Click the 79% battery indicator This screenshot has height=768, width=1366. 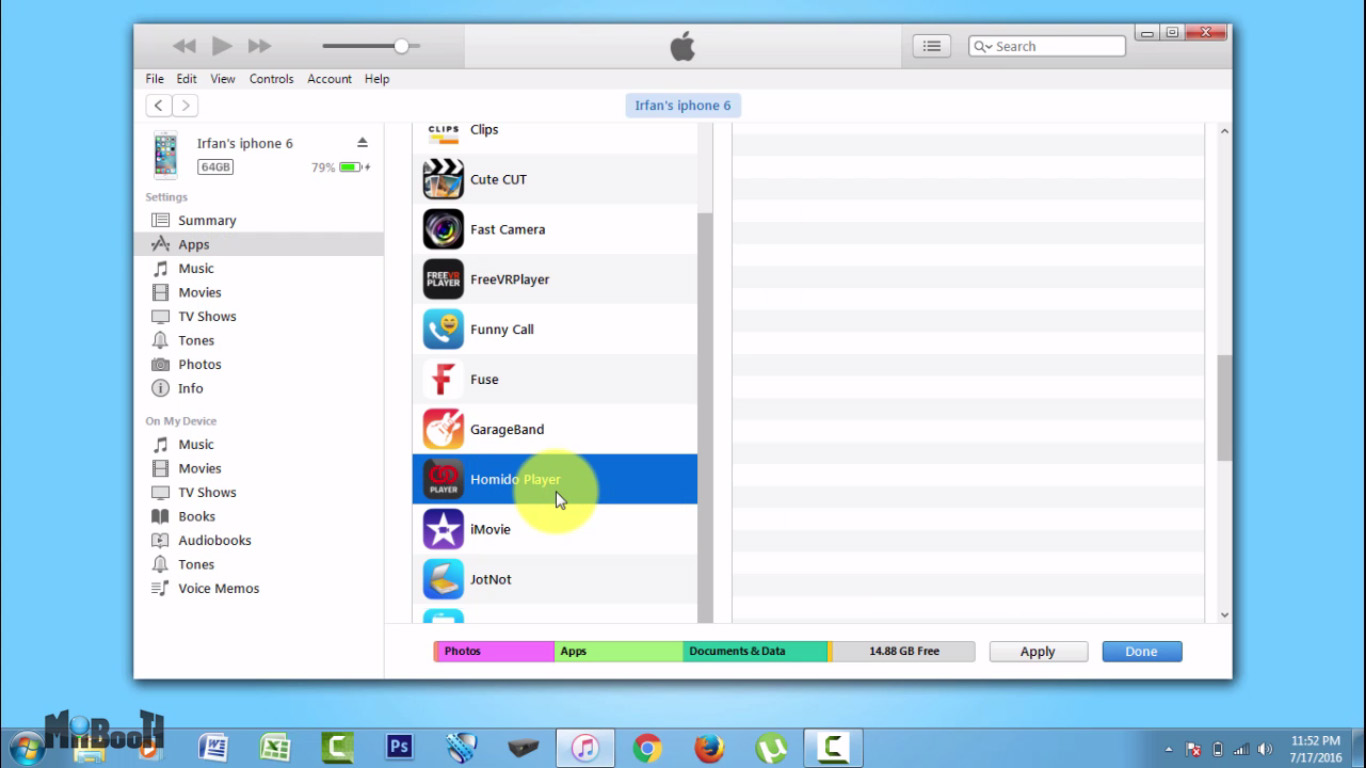point(340,167)
